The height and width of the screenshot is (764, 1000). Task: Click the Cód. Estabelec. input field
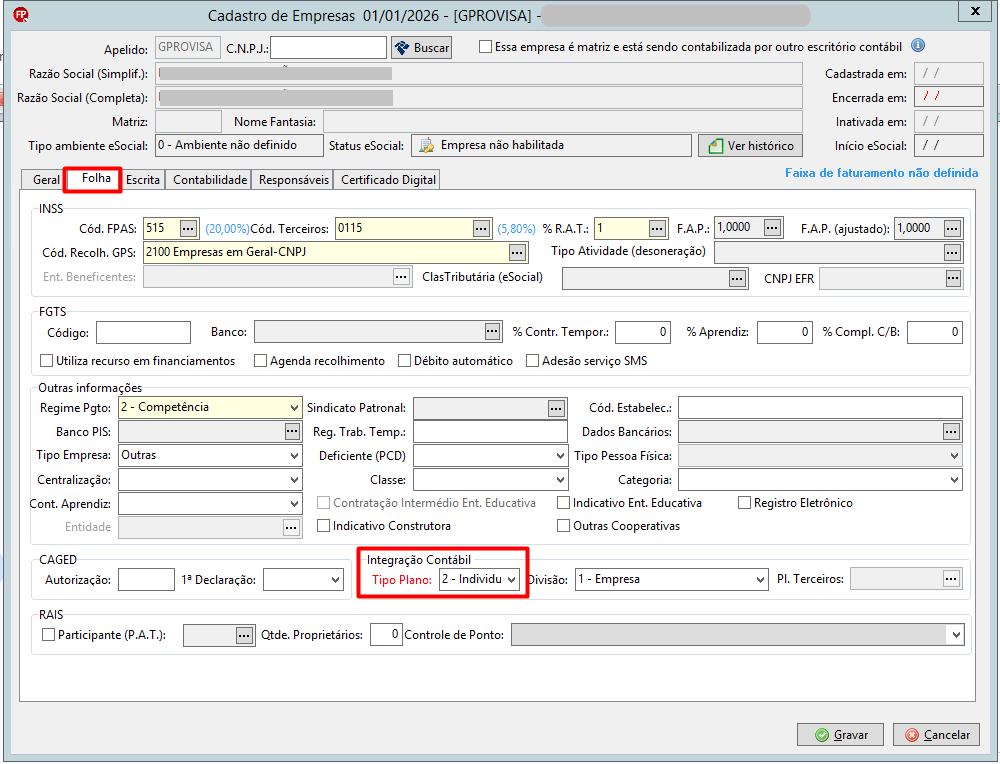click(820, 408)
